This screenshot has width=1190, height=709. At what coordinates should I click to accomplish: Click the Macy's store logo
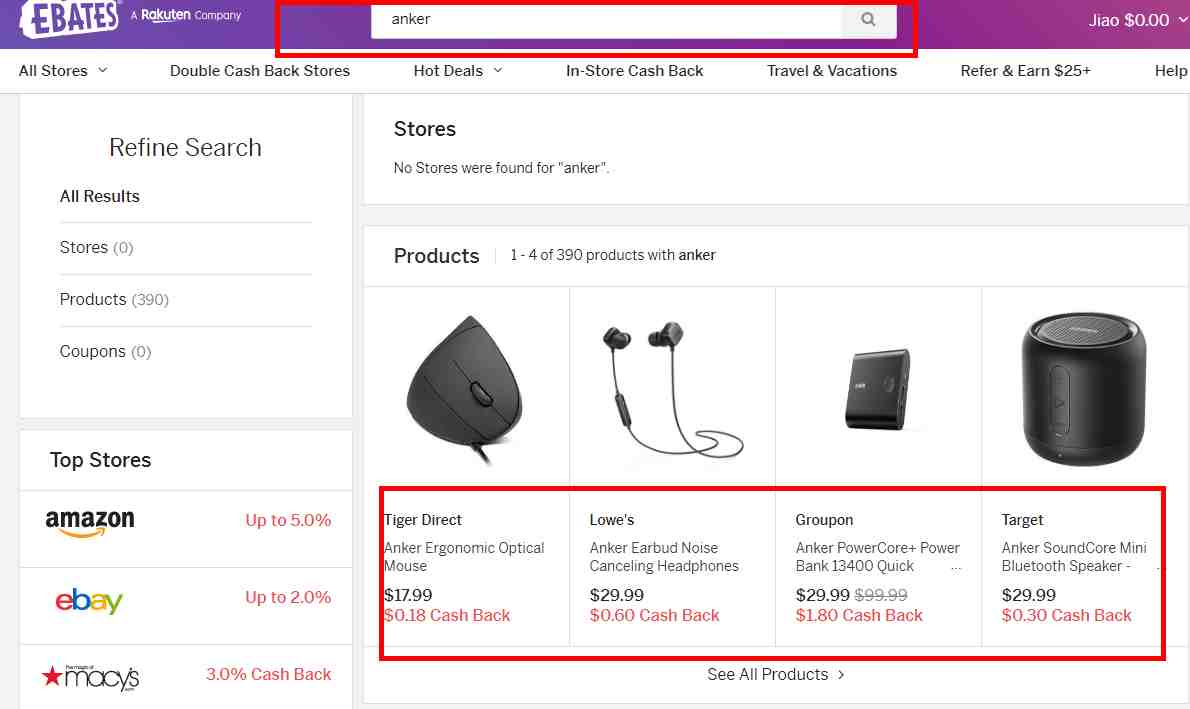click(91, 677)
